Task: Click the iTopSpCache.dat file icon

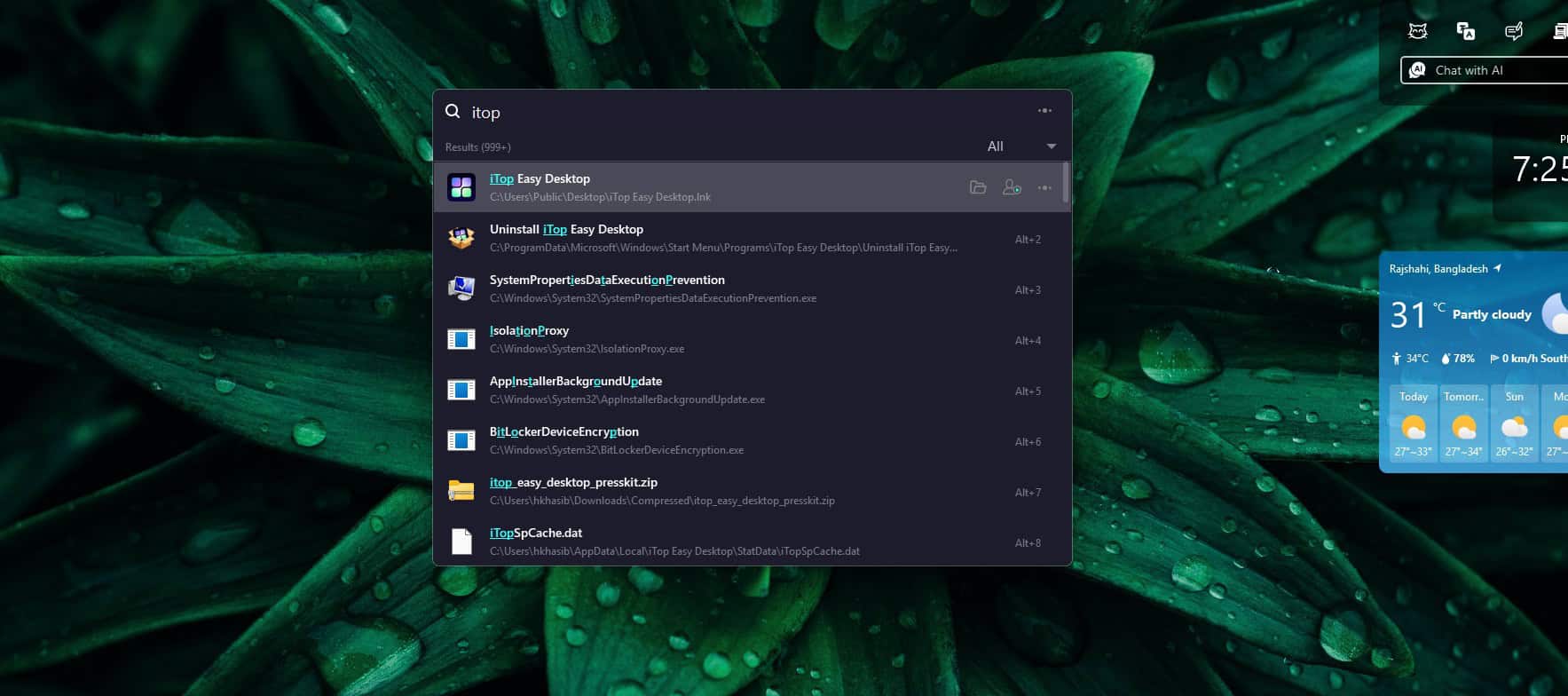Action: (x=461, y=541)
